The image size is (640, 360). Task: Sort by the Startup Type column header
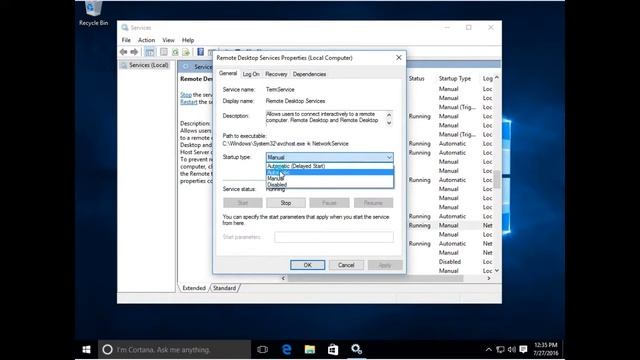(455, 78)
